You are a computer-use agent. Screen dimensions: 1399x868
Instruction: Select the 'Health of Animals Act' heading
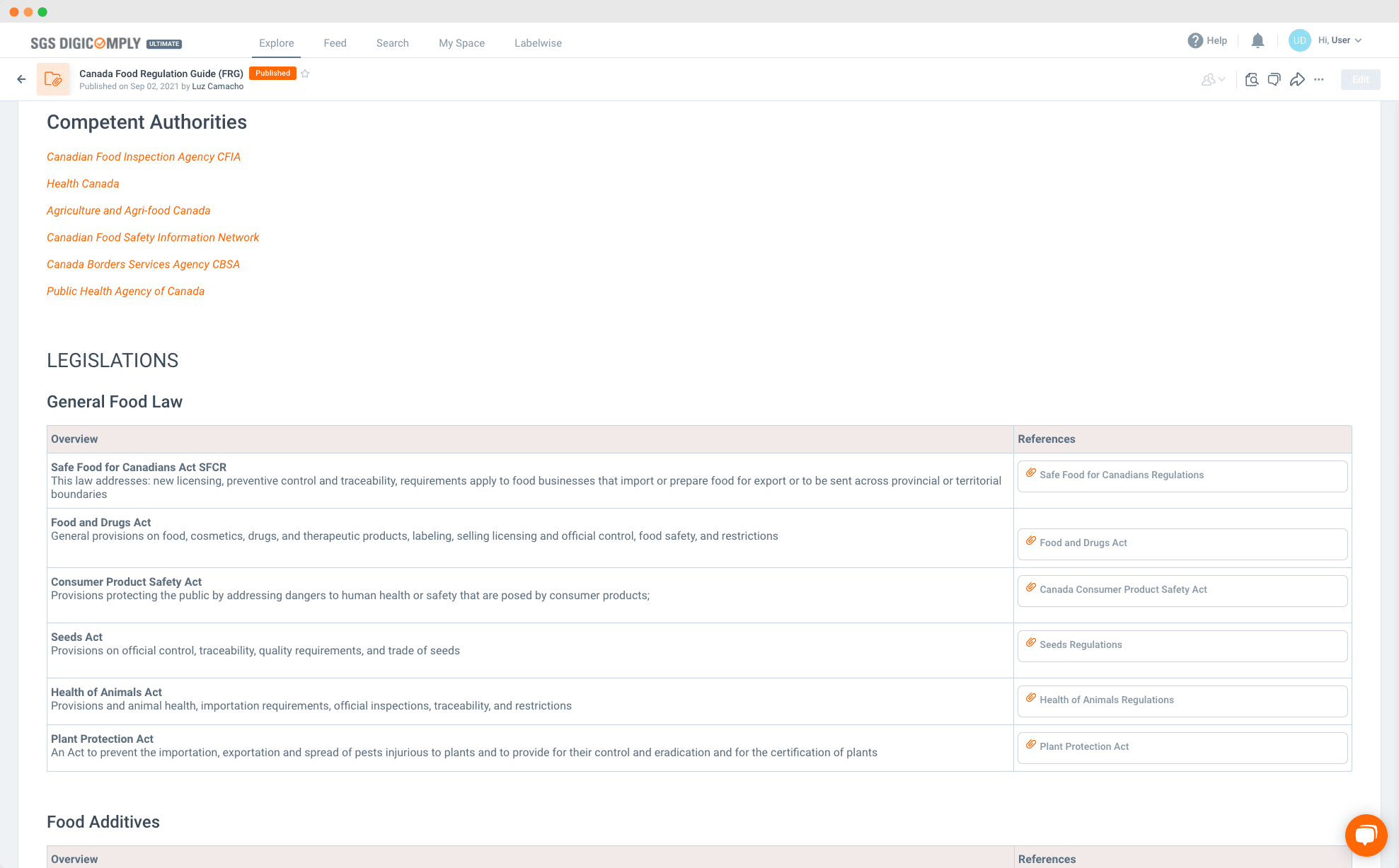pos(106,693)
